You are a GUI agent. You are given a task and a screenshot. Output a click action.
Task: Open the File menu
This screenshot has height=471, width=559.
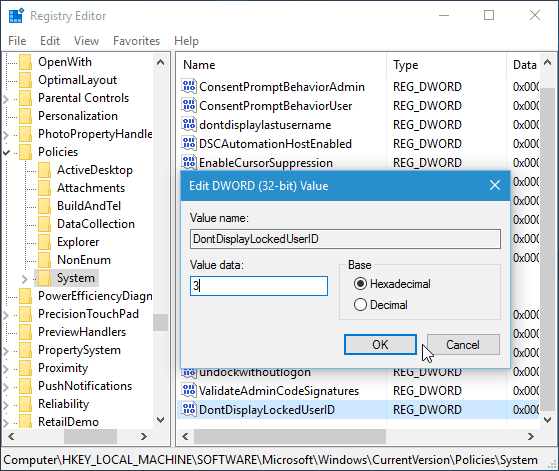pos(17,41)
